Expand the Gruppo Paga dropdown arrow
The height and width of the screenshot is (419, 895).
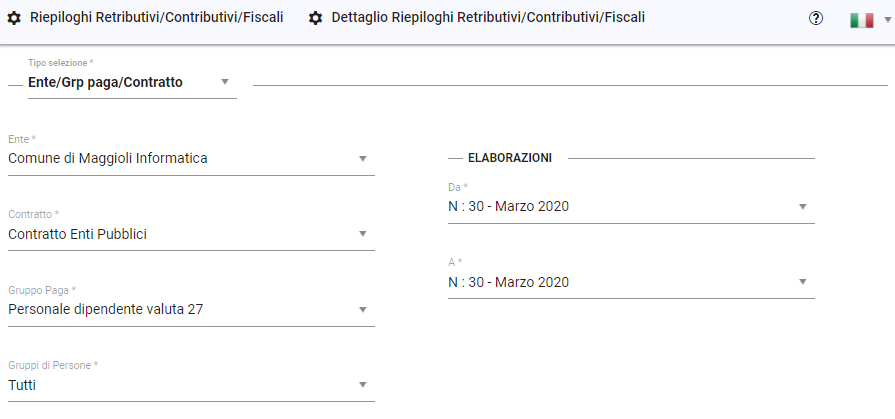(x=363, y=309)
